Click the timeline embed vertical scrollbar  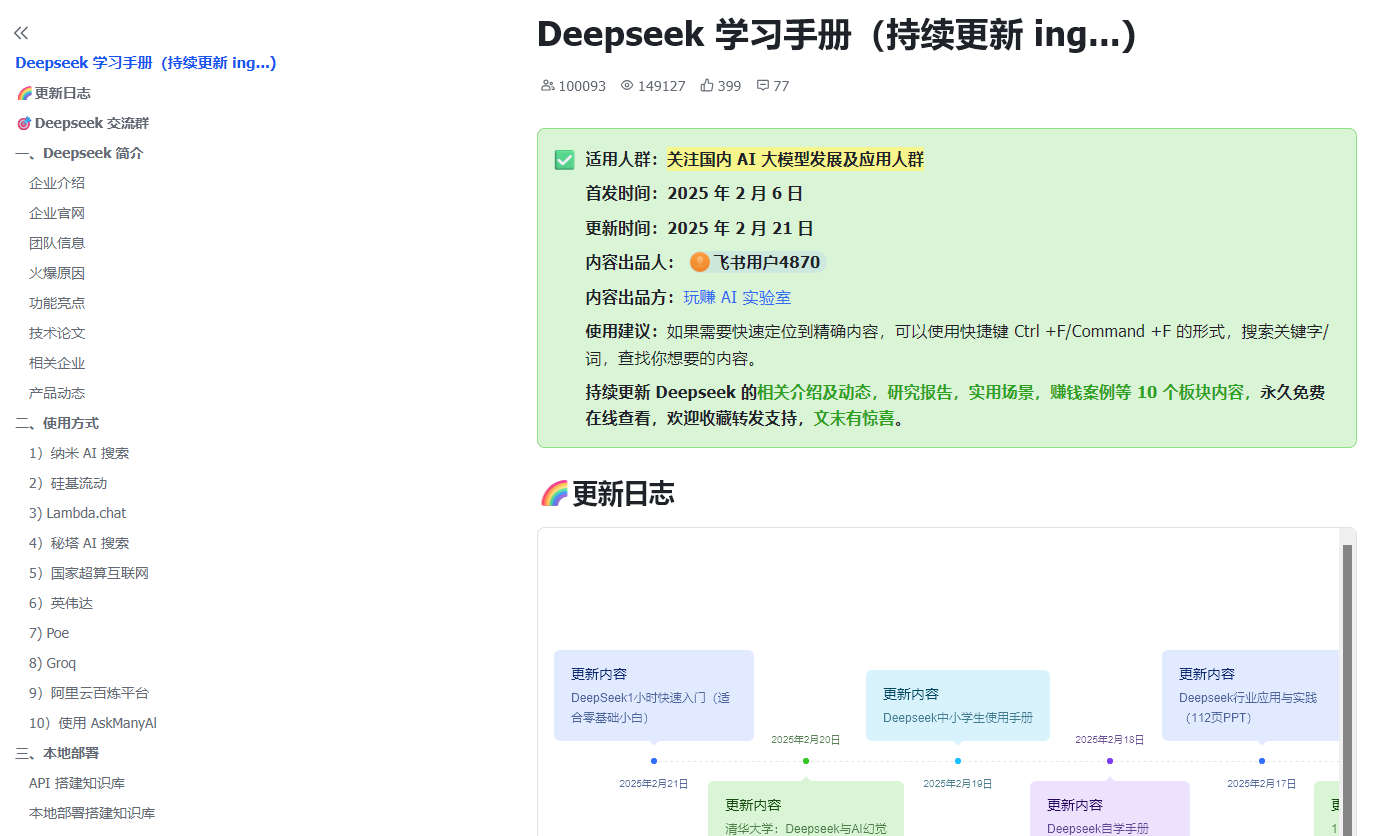tap(1347, 680)
